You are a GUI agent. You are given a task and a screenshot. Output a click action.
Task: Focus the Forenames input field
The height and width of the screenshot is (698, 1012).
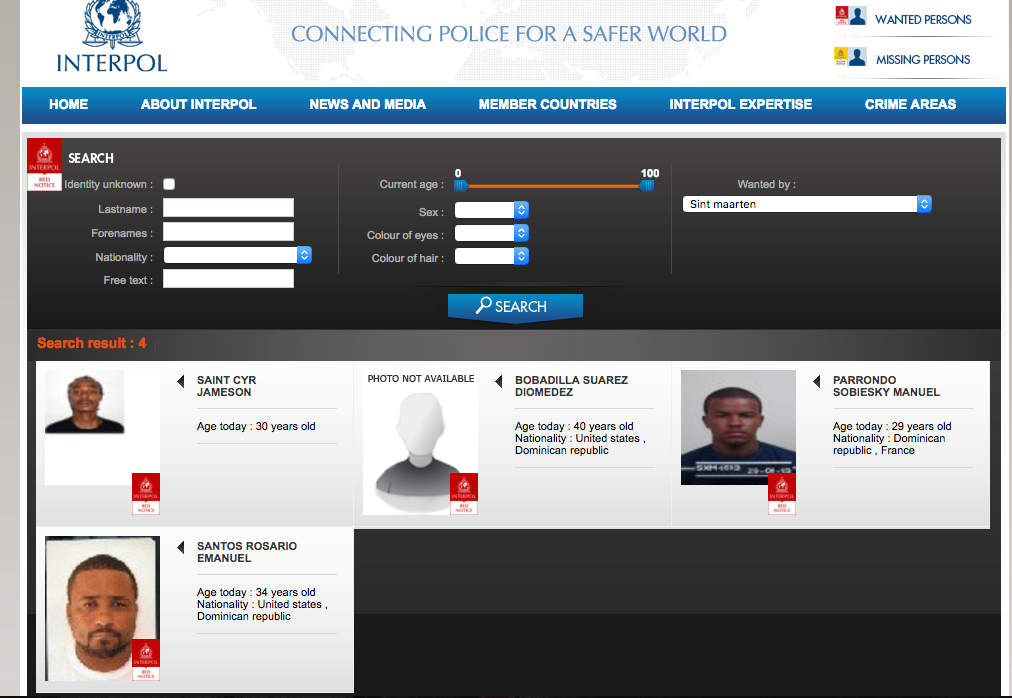[228, 232]
